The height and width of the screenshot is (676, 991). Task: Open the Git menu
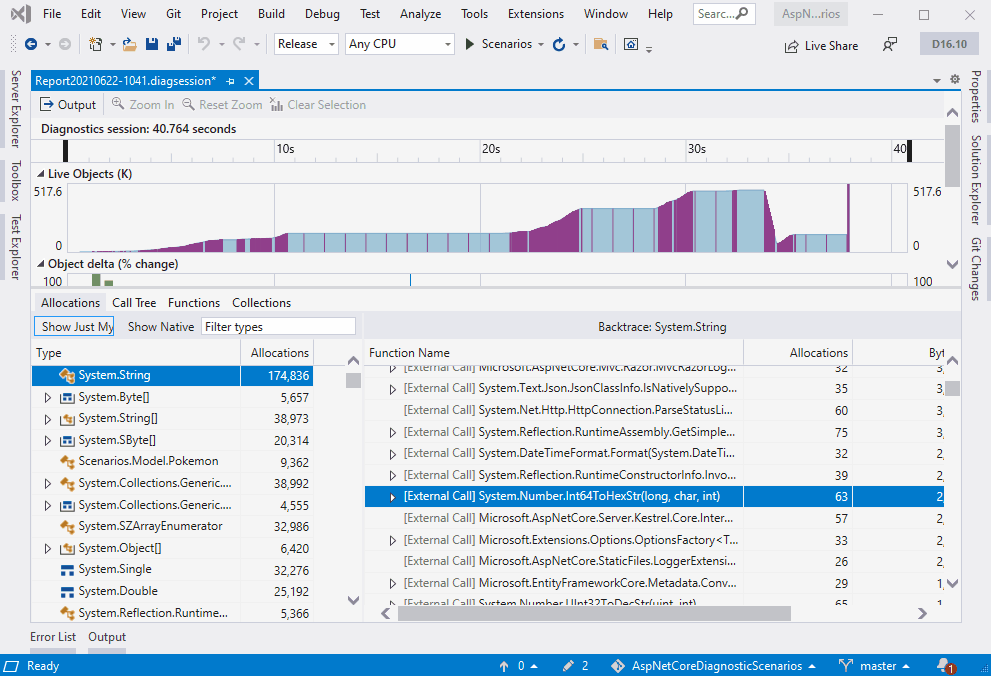pos(173,14)
